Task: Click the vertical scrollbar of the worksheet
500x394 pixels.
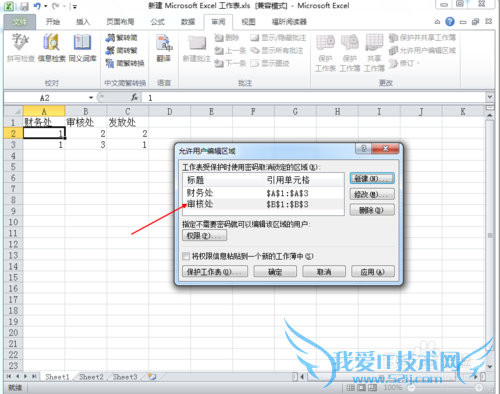Action: 490,235
